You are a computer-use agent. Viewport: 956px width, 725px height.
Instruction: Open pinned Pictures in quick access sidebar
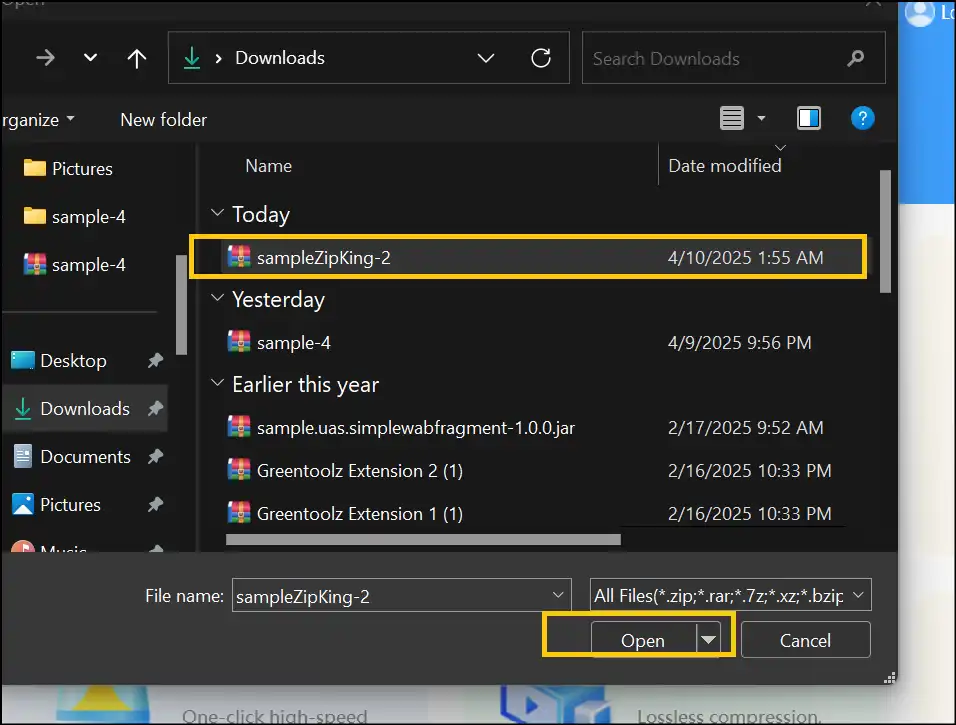point(56,505)
